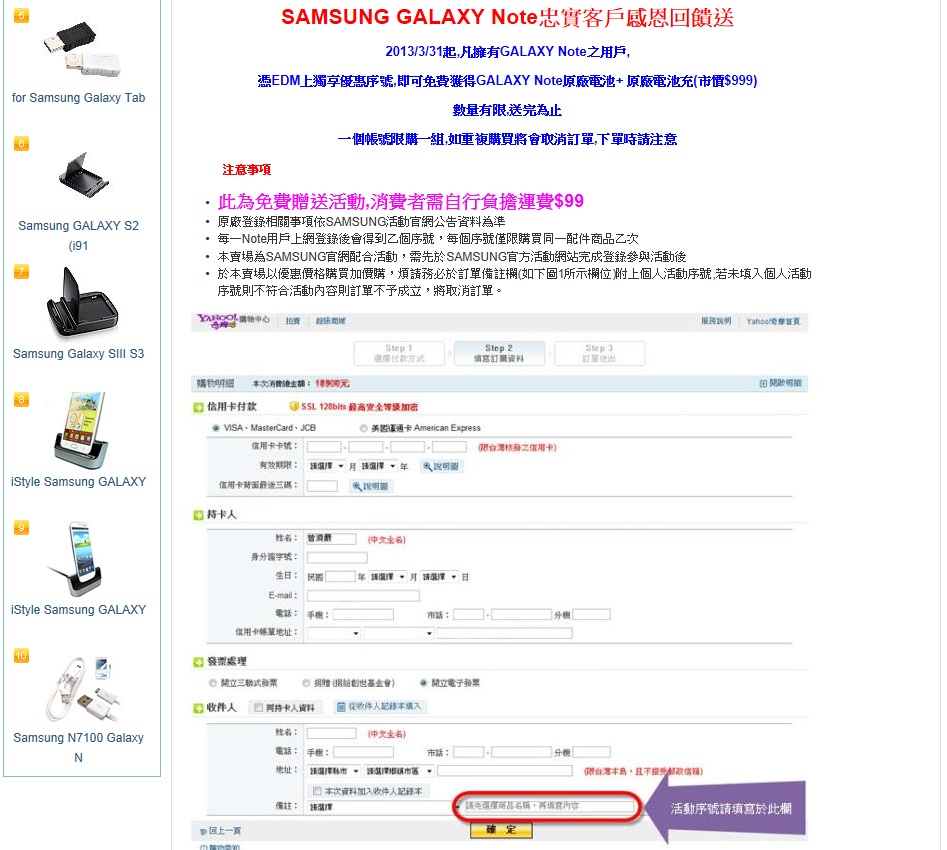The height and width of the screenshot is (850, 947).
Task: Expand the 開啟明細 purchase details
Action: (781, 383)
